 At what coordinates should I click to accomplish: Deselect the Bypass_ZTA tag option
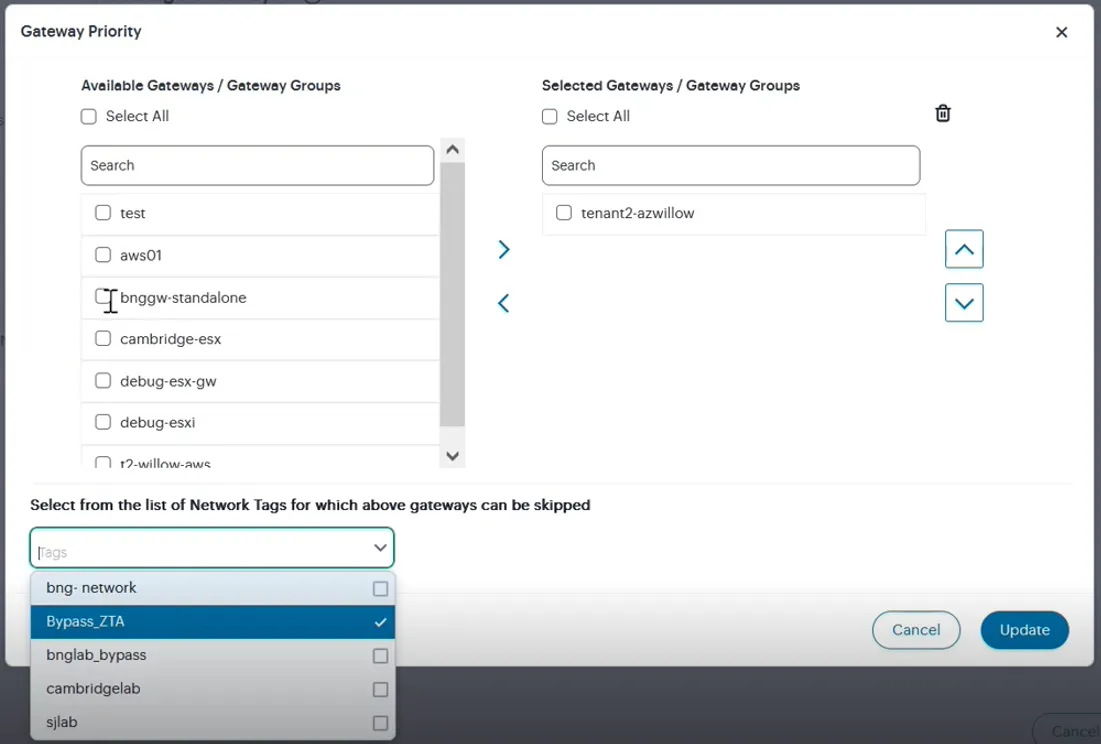click(x=213, y=622)
